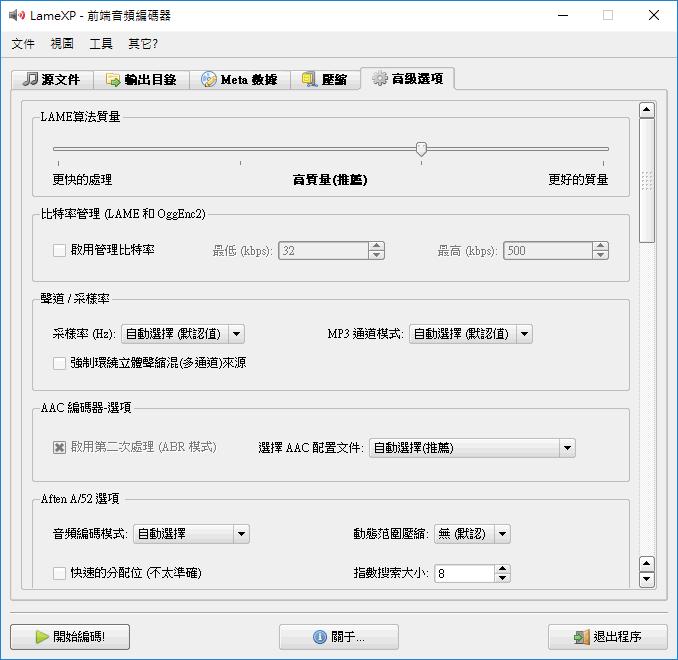
Task: Close the LameXP window
Action: point(654,16)
